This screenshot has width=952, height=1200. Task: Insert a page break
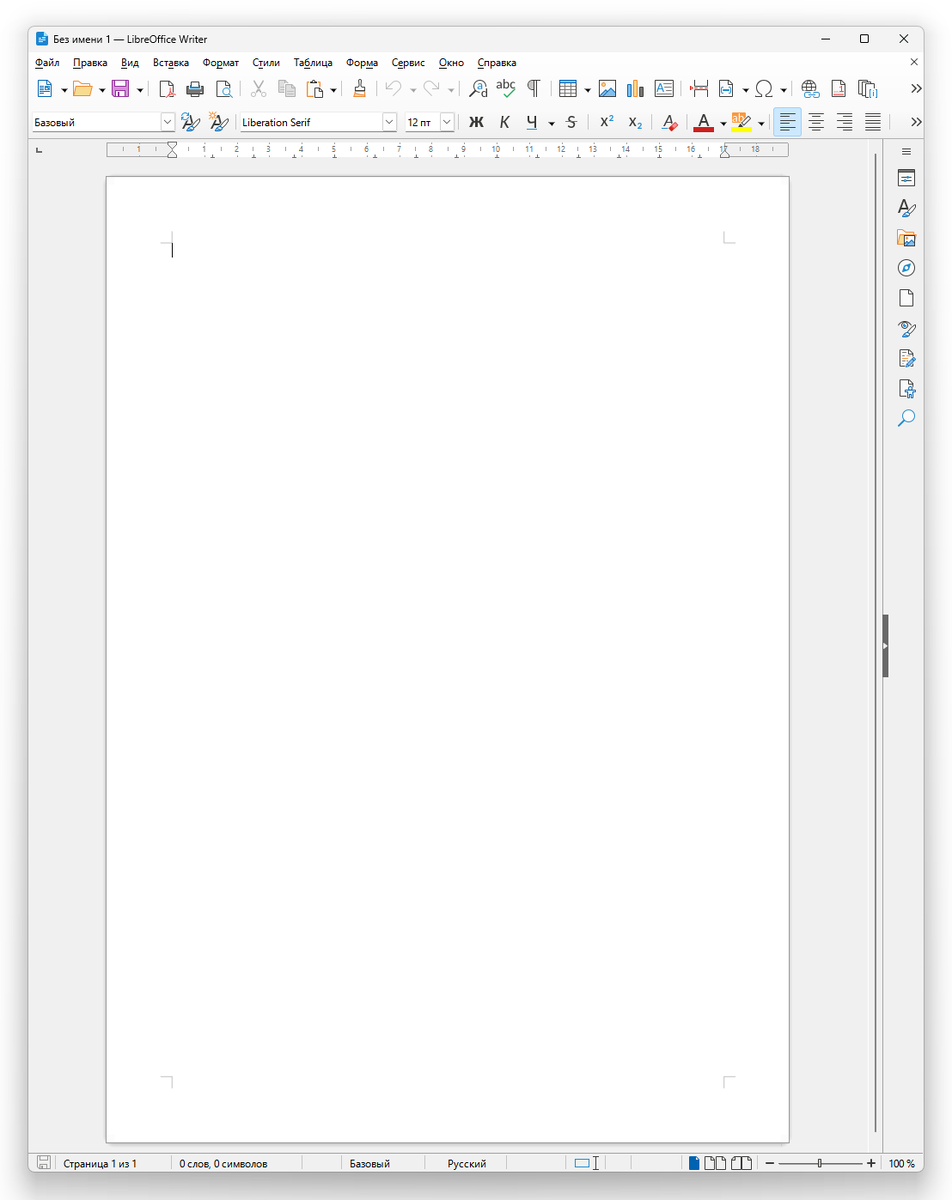(x=699, y=89)
